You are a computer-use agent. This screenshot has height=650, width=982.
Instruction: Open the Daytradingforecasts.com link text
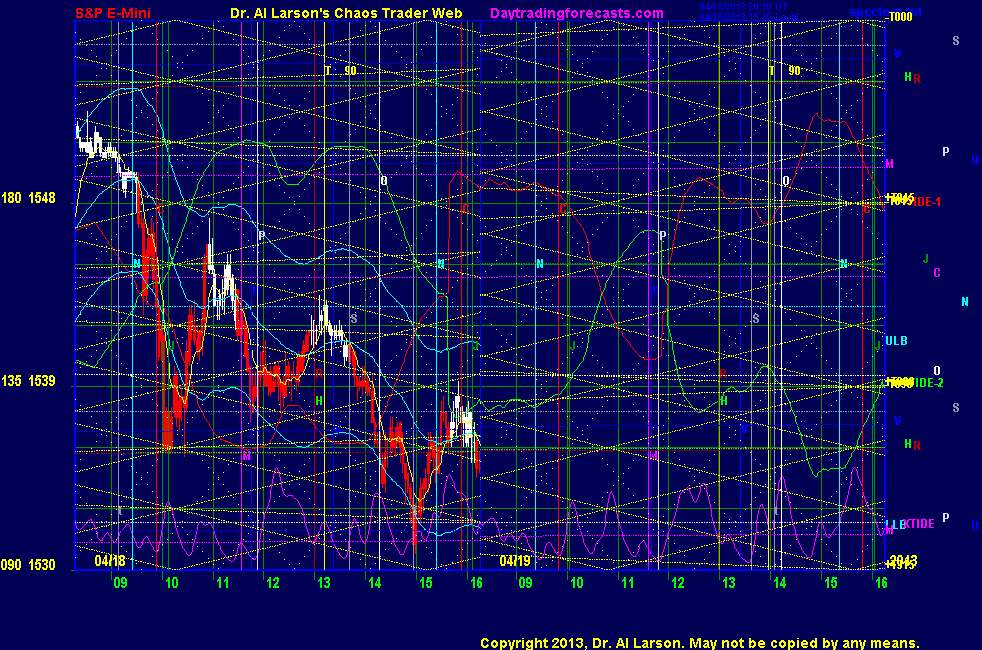(x=577, y=13)
